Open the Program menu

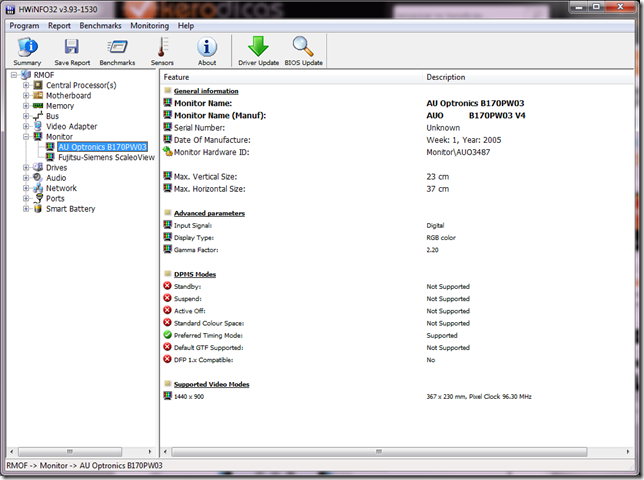[24, 26]
